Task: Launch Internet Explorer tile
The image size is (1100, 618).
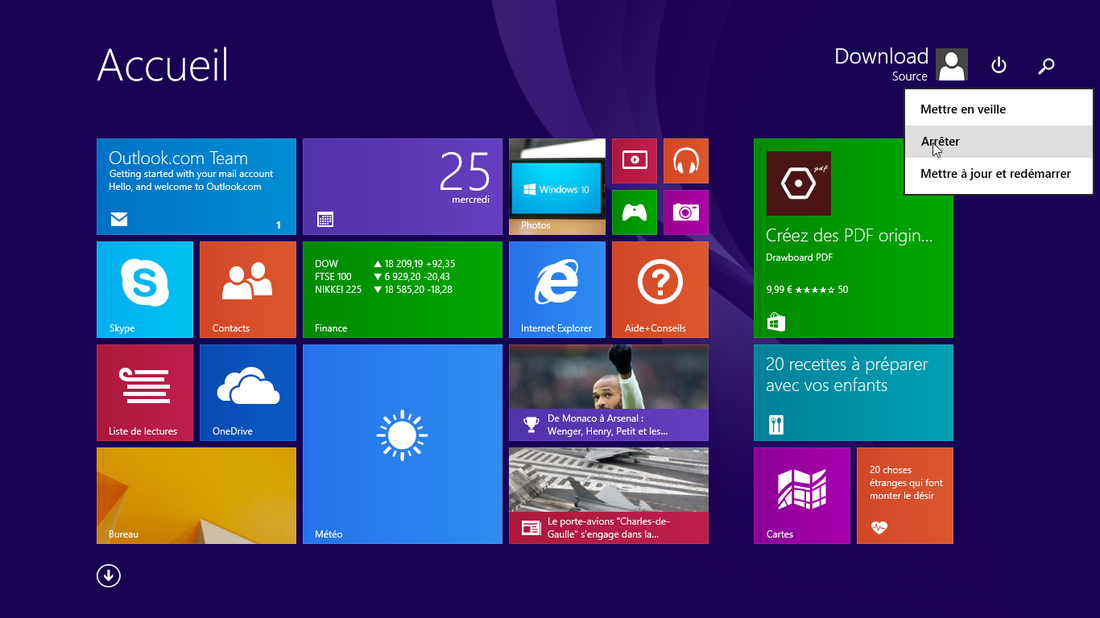Action: 557,290
